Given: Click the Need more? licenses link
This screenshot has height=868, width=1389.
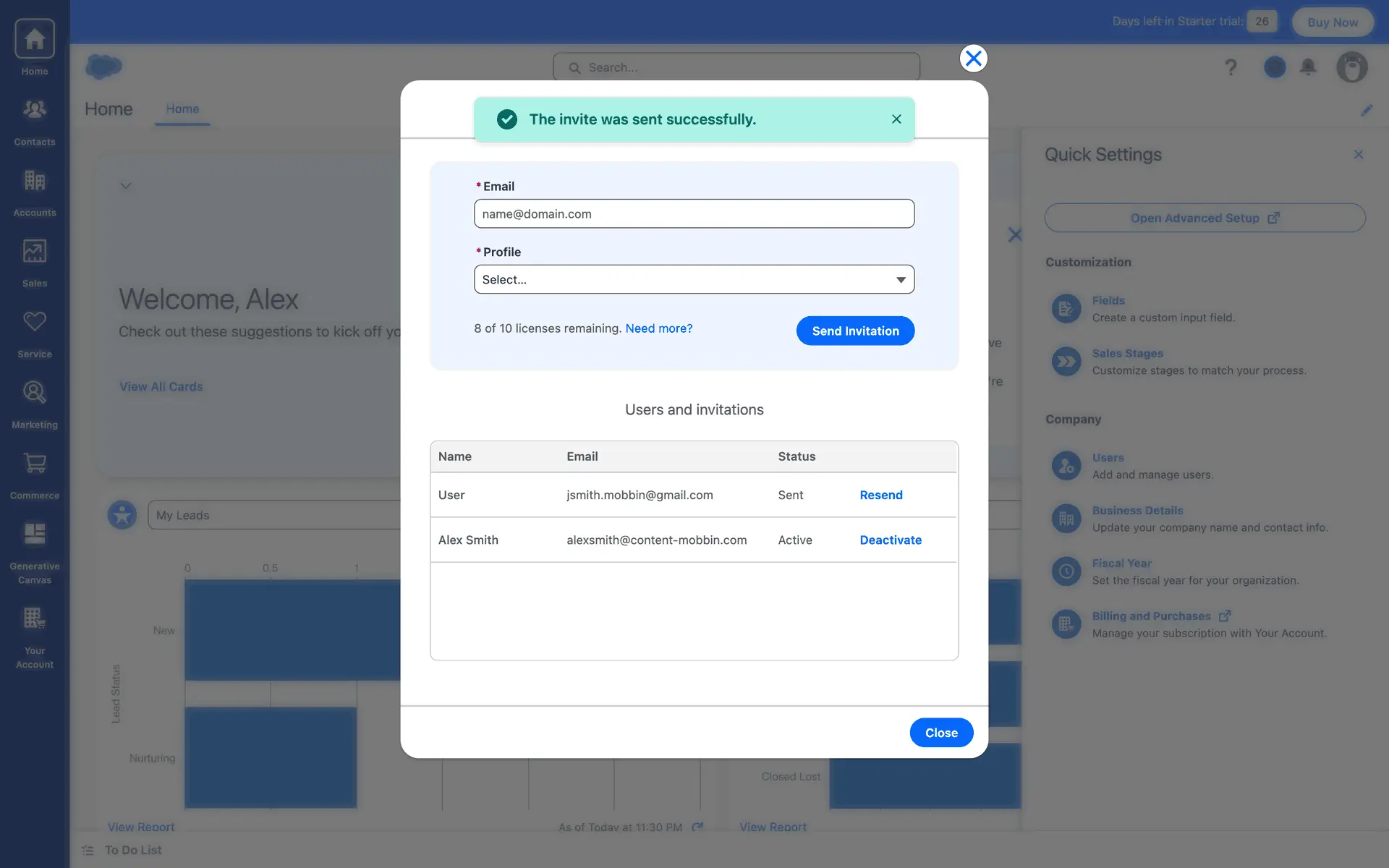Looking at the screenshot, I should pyautogui.click(x=658, y=328).
